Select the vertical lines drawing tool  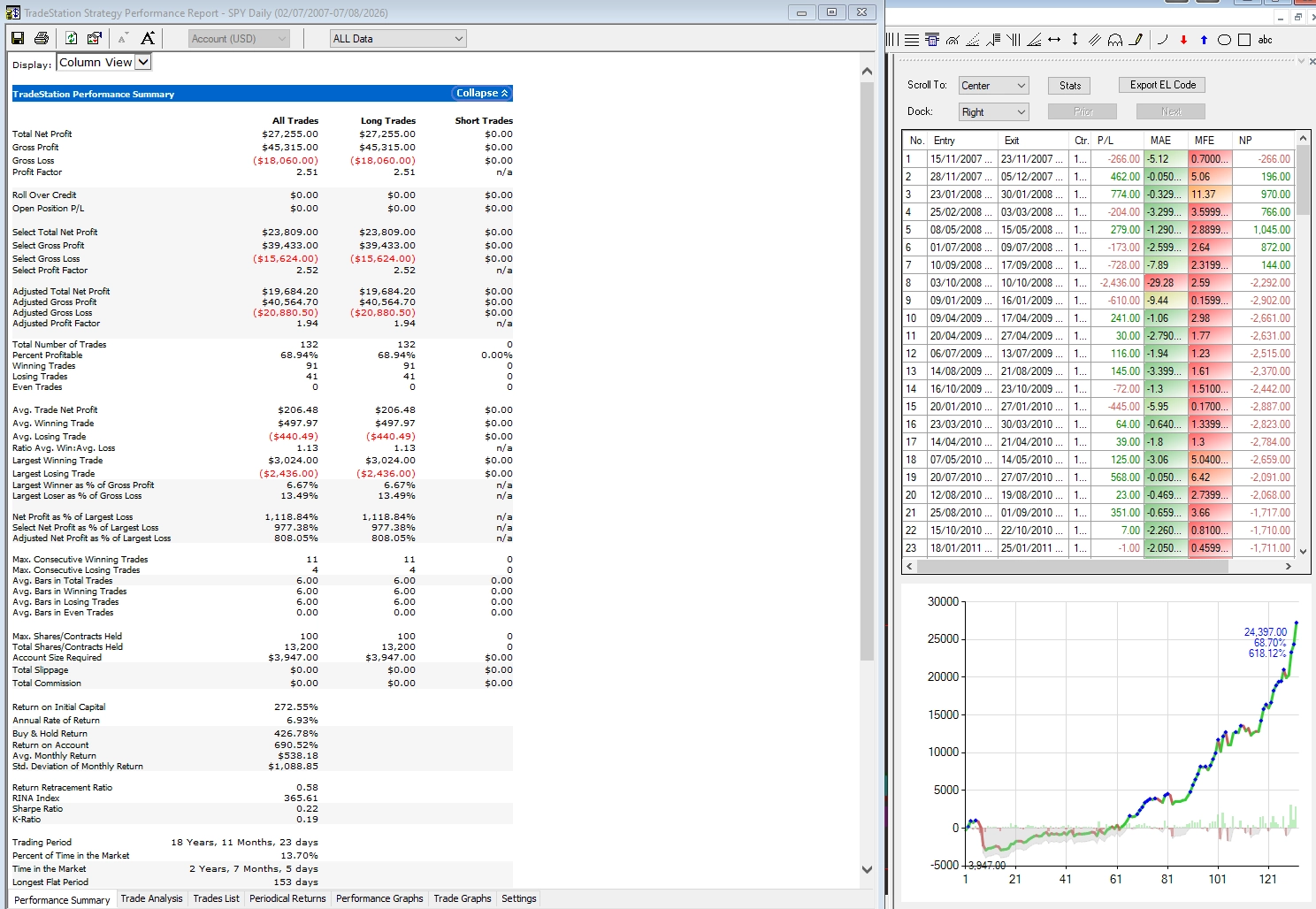[x=891, y=40]
